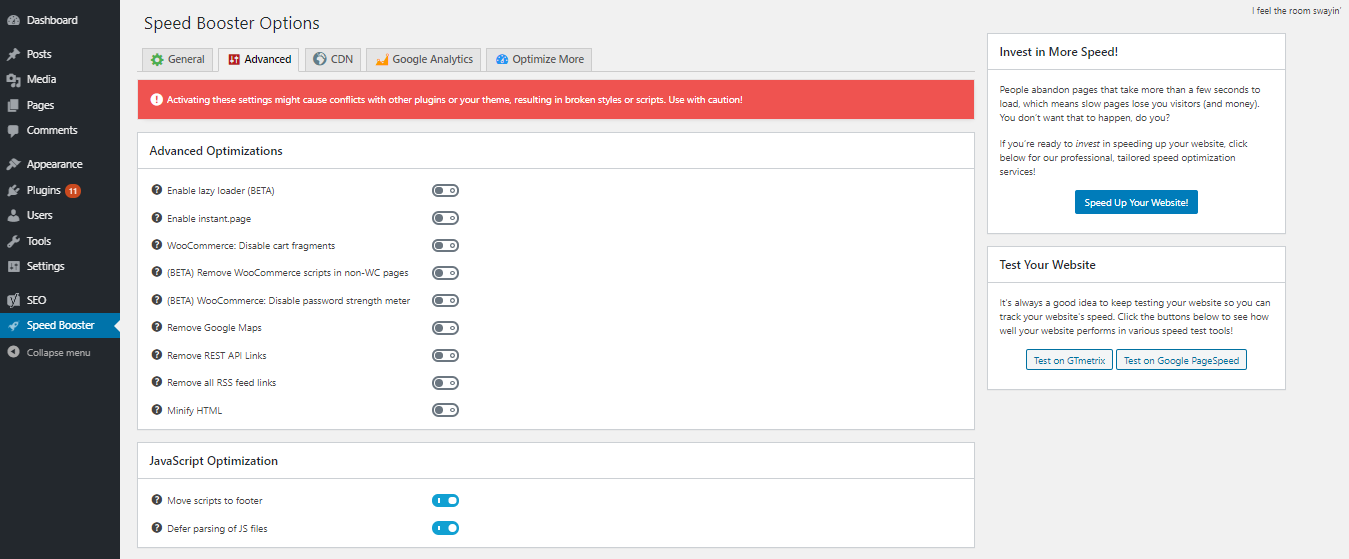Click the Plugins plug icon in sidebar

click(13, 190)
